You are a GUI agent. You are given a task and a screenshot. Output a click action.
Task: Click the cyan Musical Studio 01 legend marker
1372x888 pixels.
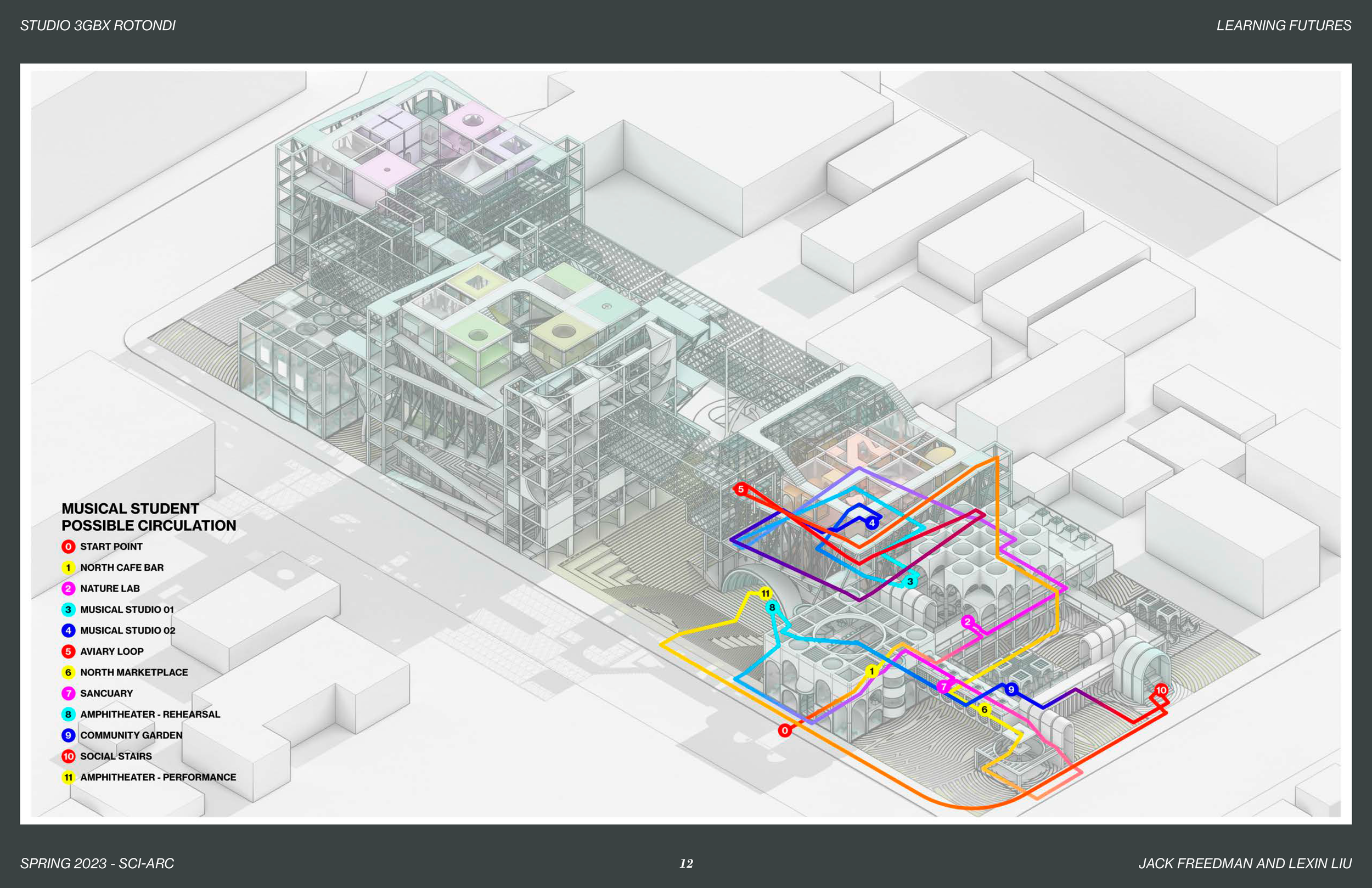point(68,610)
